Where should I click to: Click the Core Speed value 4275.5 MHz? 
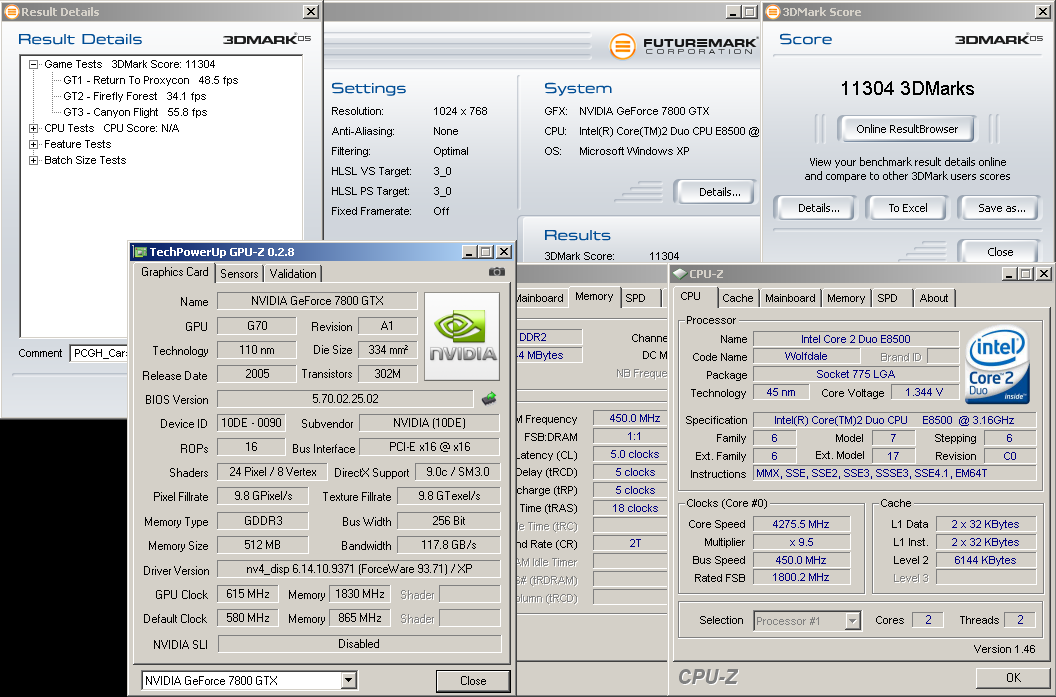(x=801, y=524)
